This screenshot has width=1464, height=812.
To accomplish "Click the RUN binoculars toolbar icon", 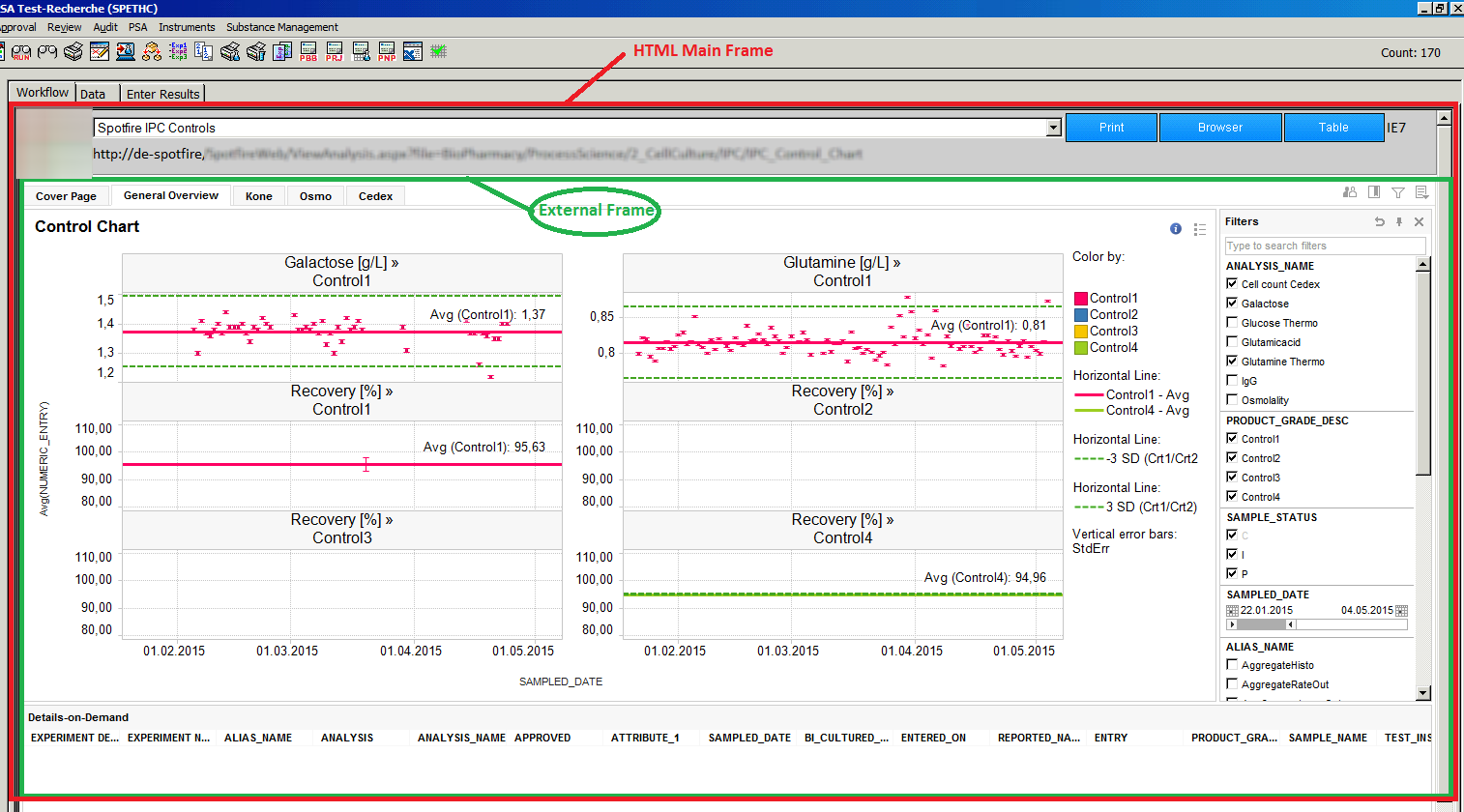I will click(x=20, y=51).
